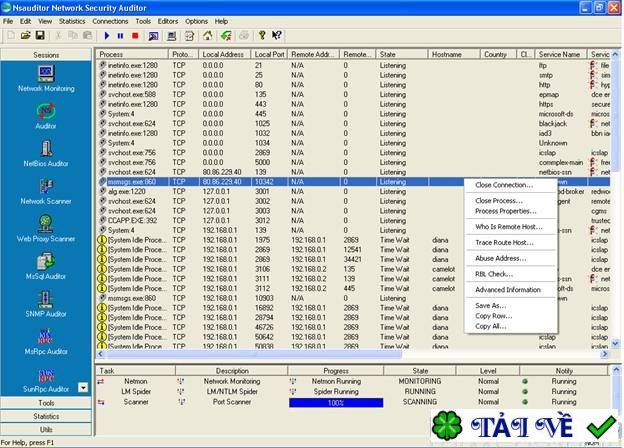Viewport: 624px width, 448px height.
Task: Click the Port Scanner 100% progress bar
Action: point(335,402)
